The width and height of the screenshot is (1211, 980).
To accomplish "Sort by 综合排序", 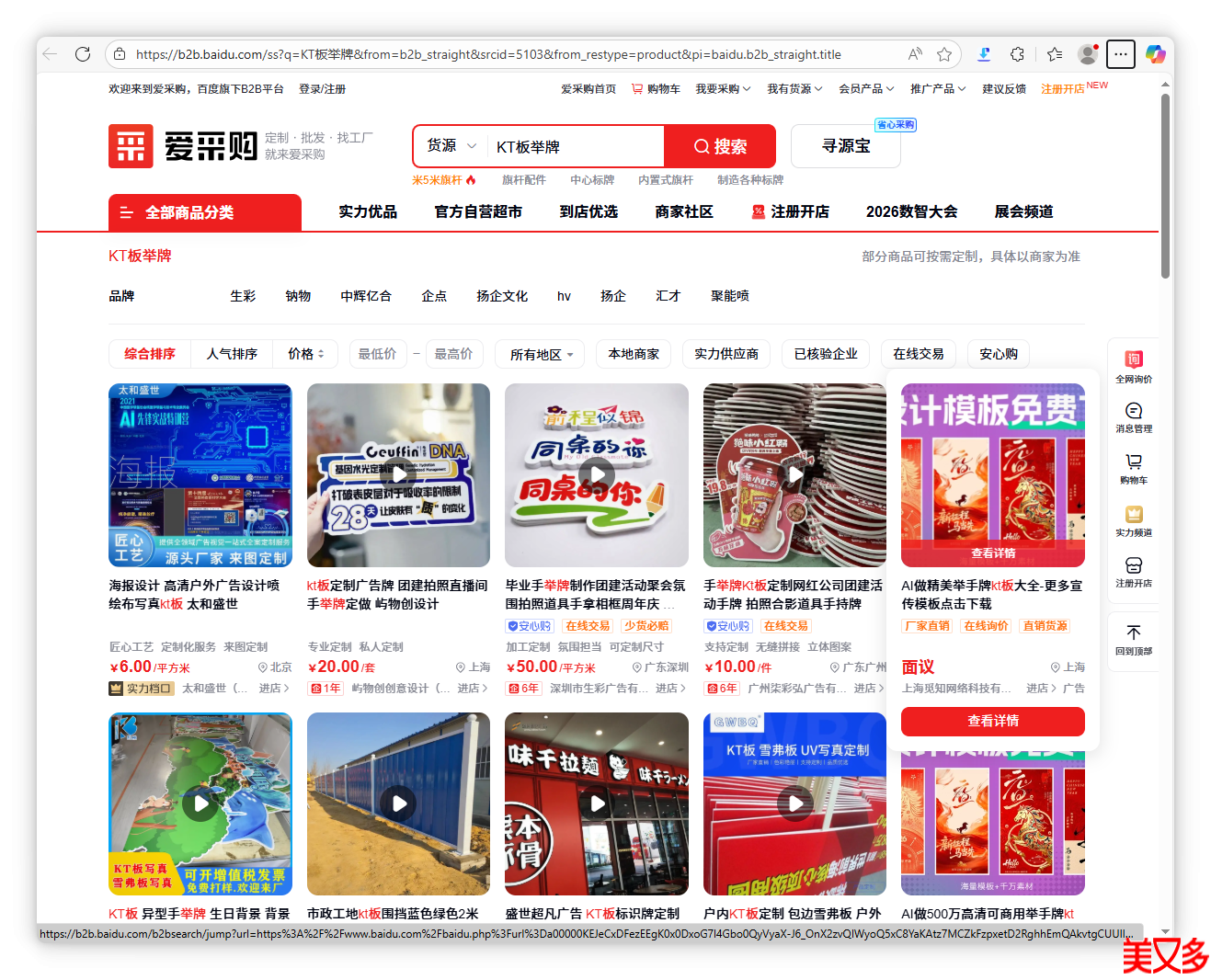I will [150, 354].
